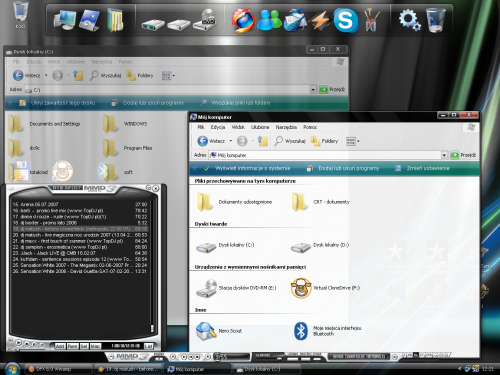Select playlist track 15. Arena 06.07.2007
This screenshot has width=500, height=375.
[80, 204]
